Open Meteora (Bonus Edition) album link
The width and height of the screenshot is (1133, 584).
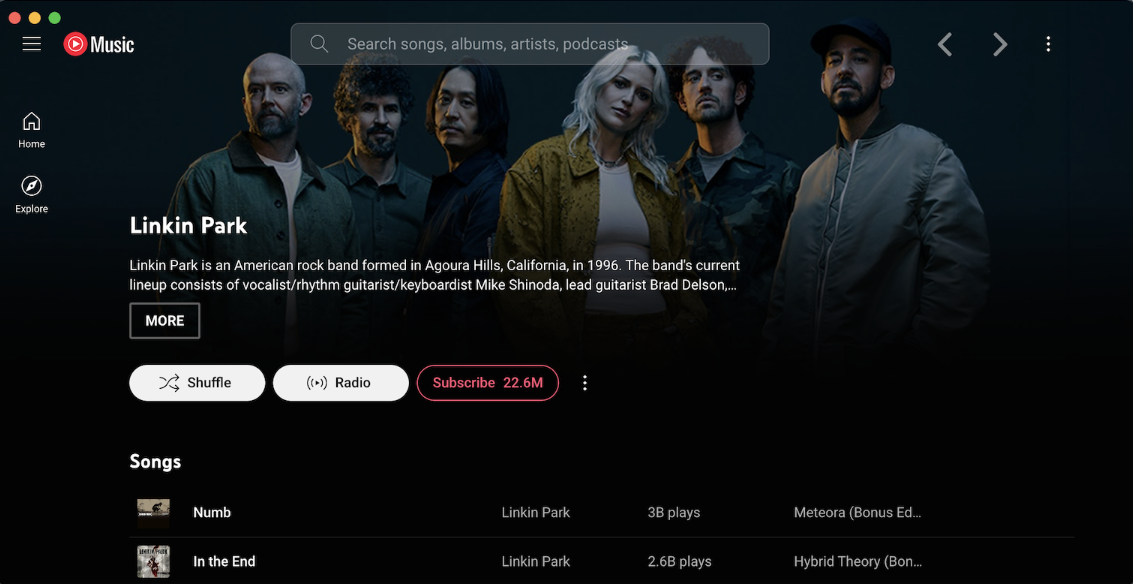pyautogui.click(x=858, y=512)
